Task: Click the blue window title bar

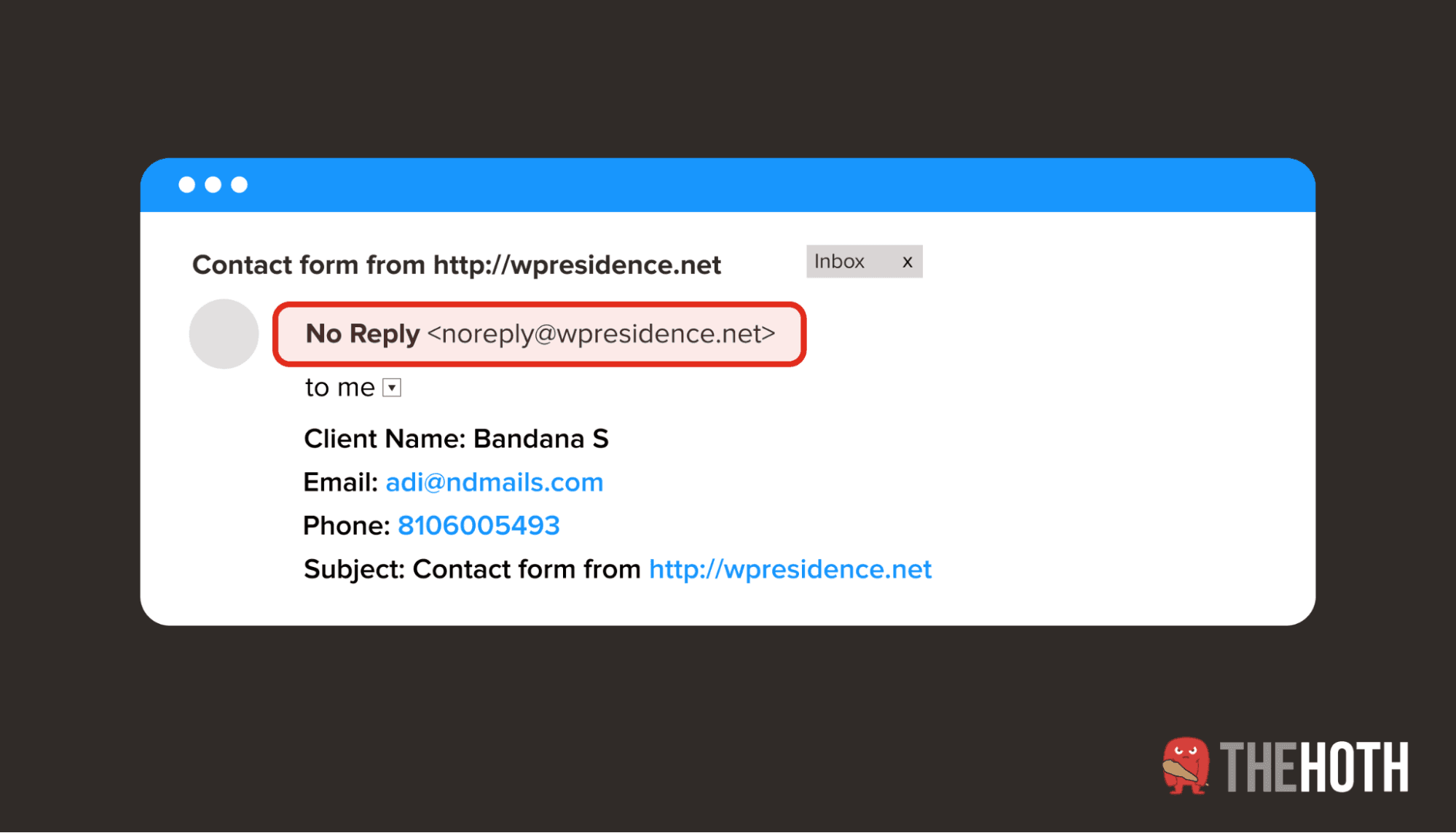Action: pos(728,185)
